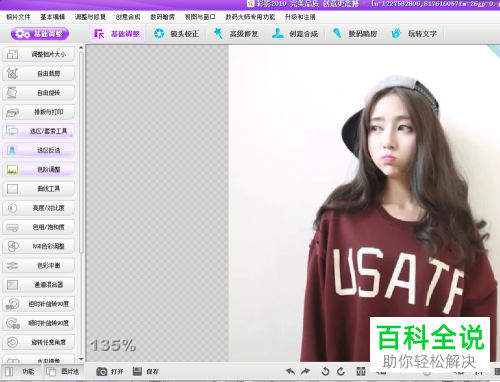Screen dimensions: 500x382
Task: Click the 逆时针旋转90度 icon
Action: point(12,304)
